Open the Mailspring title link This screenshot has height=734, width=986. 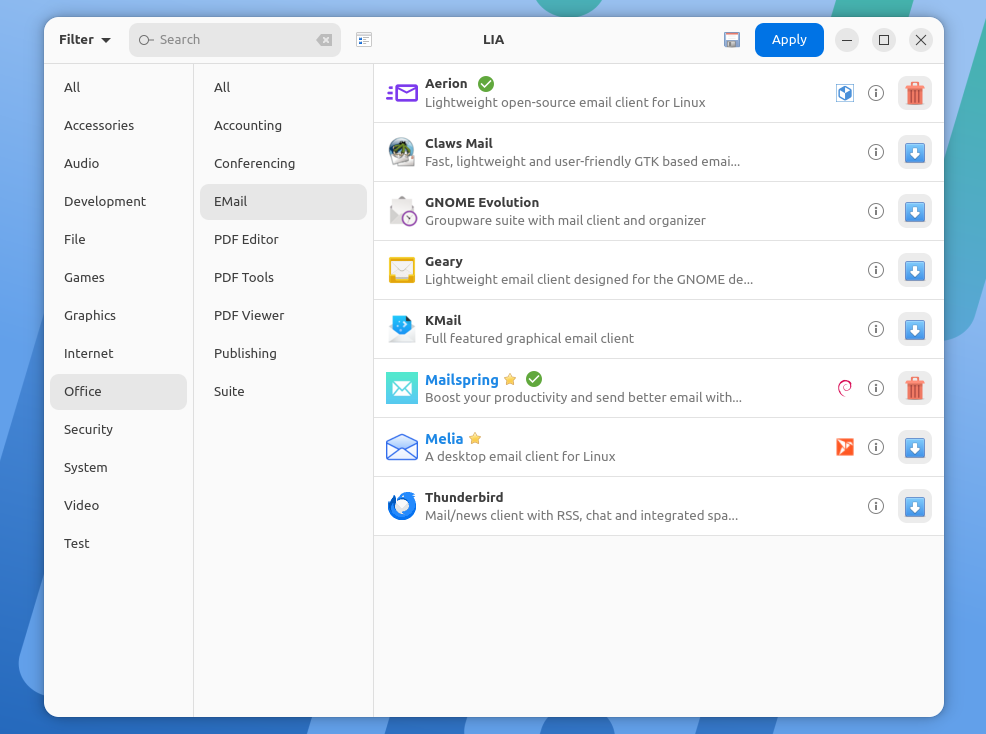[x=462, y=380]
